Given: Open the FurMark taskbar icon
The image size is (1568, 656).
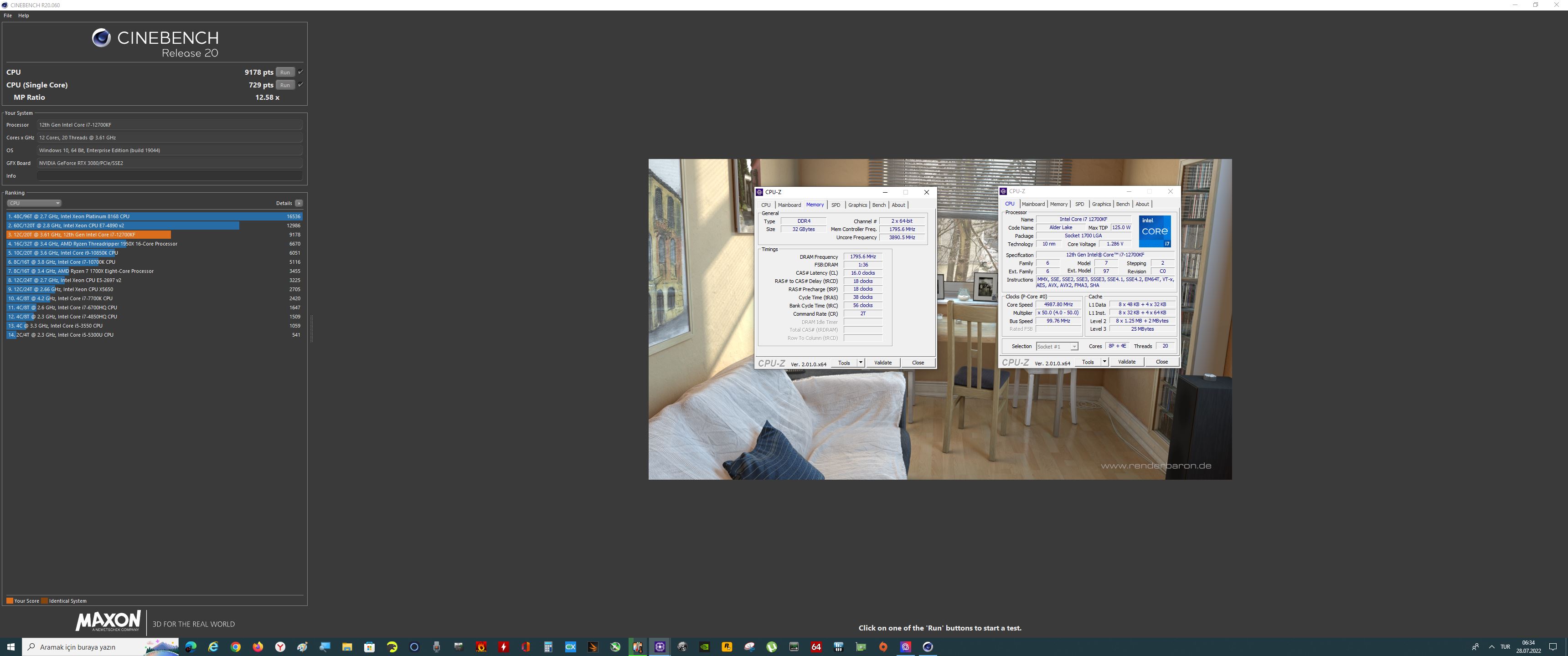Looking at the screenshot, I should (x=481, y=647).
